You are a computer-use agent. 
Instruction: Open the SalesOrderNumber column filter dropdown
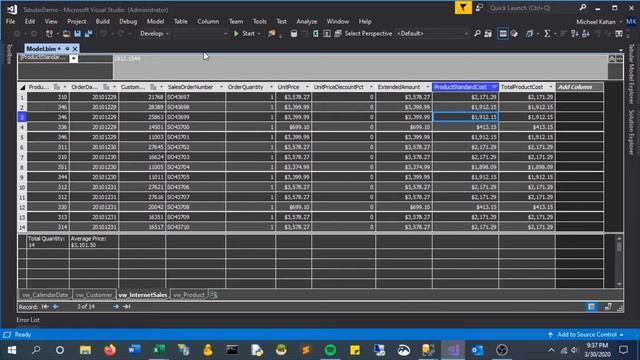tap(221, 87)
